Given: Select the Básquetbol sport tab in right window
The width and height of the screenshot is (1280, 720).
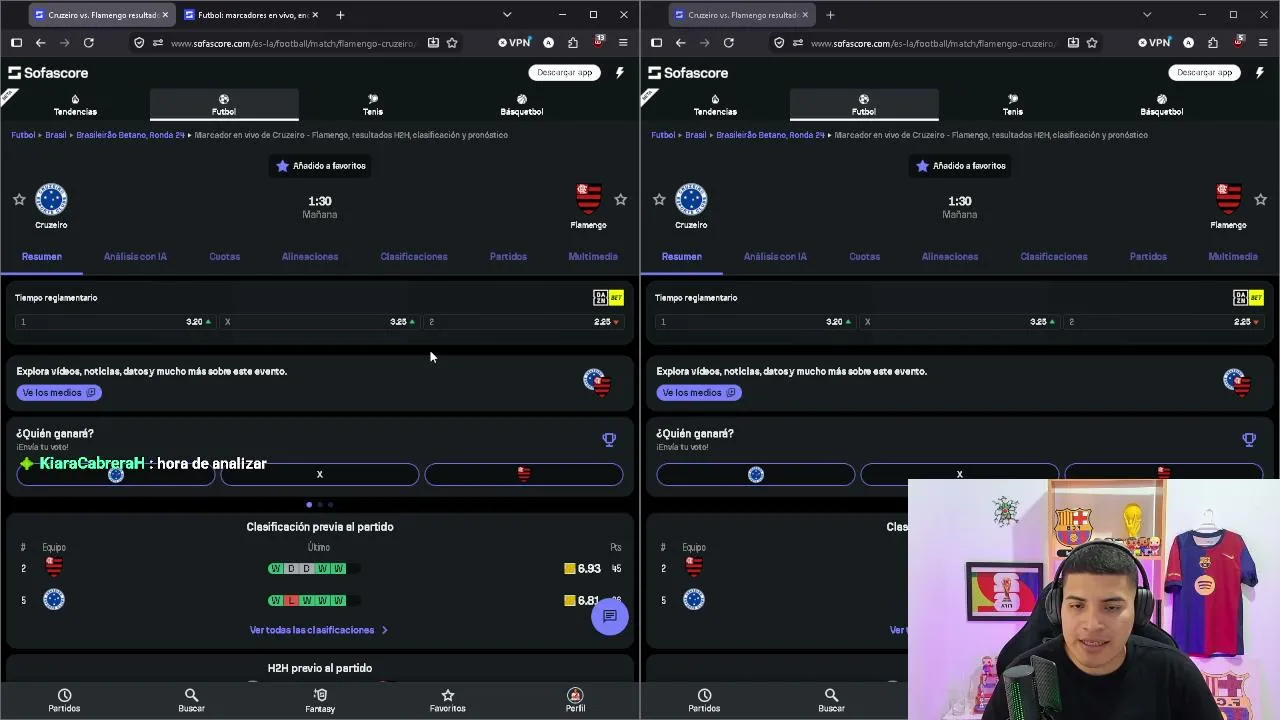Looking at the screenshot, I should pos(1162,105).
